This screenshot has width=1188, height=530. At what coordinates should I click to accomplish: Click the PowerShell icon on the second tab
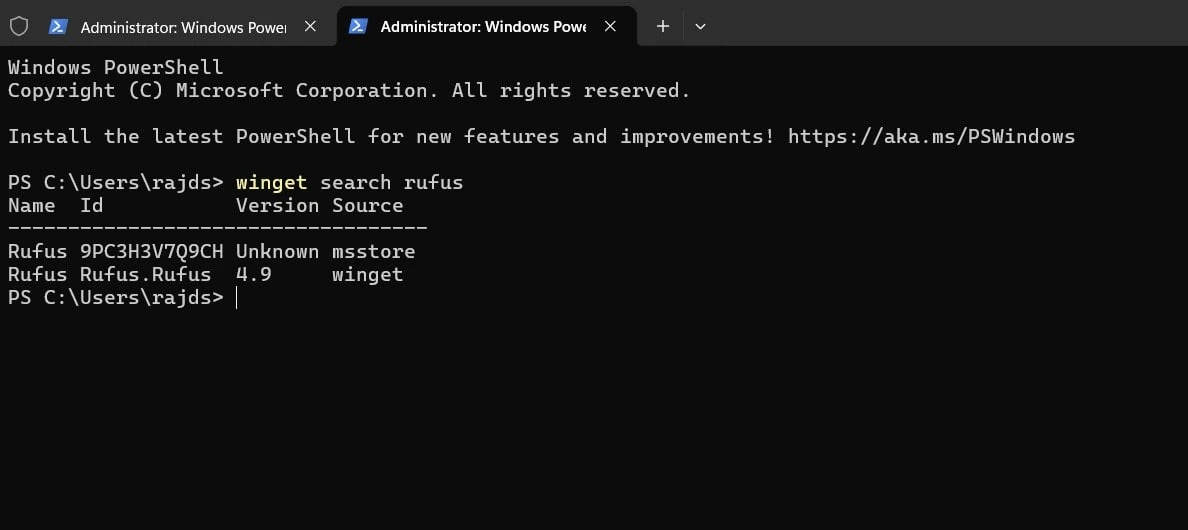click(x=358, y=26)
